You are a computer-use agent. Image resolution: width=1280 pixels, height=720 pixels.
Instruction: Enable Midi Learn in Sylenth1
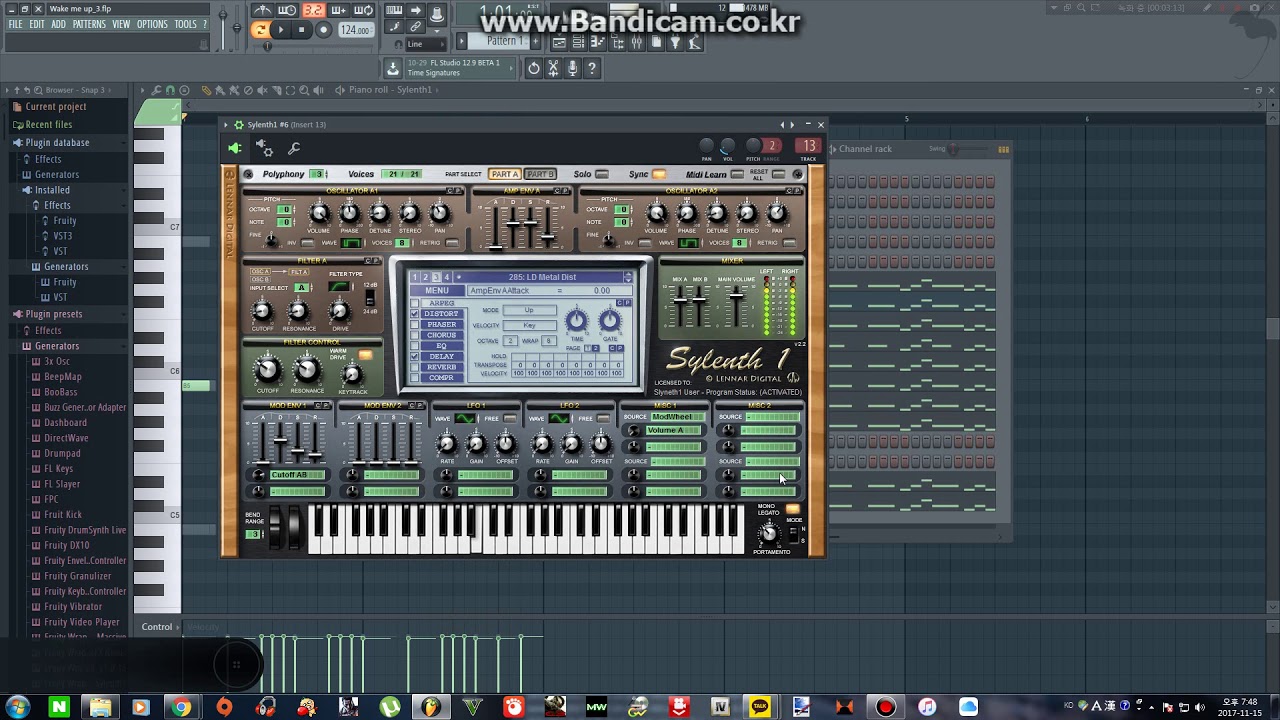(736, 174)
